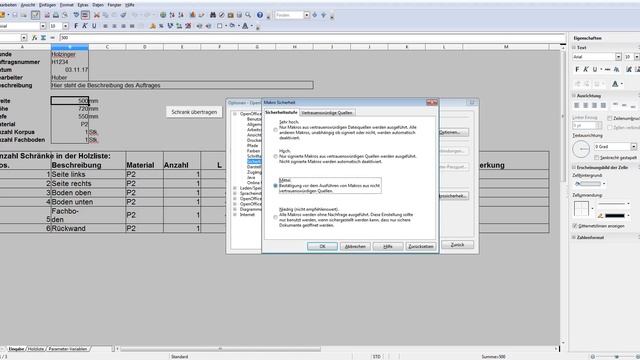Image resolution: width=640 pixels, height=360 pixels.
Task: Click the cell border grid icon in the sidebar
Action: coord(581,208)
